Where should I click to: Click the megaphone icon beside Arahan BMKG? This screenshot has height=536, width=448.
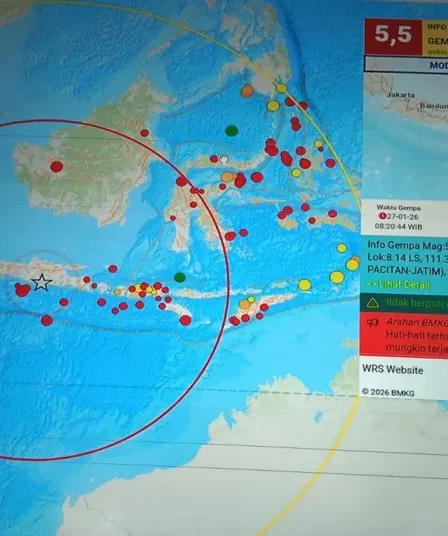(x=372, y=322)
